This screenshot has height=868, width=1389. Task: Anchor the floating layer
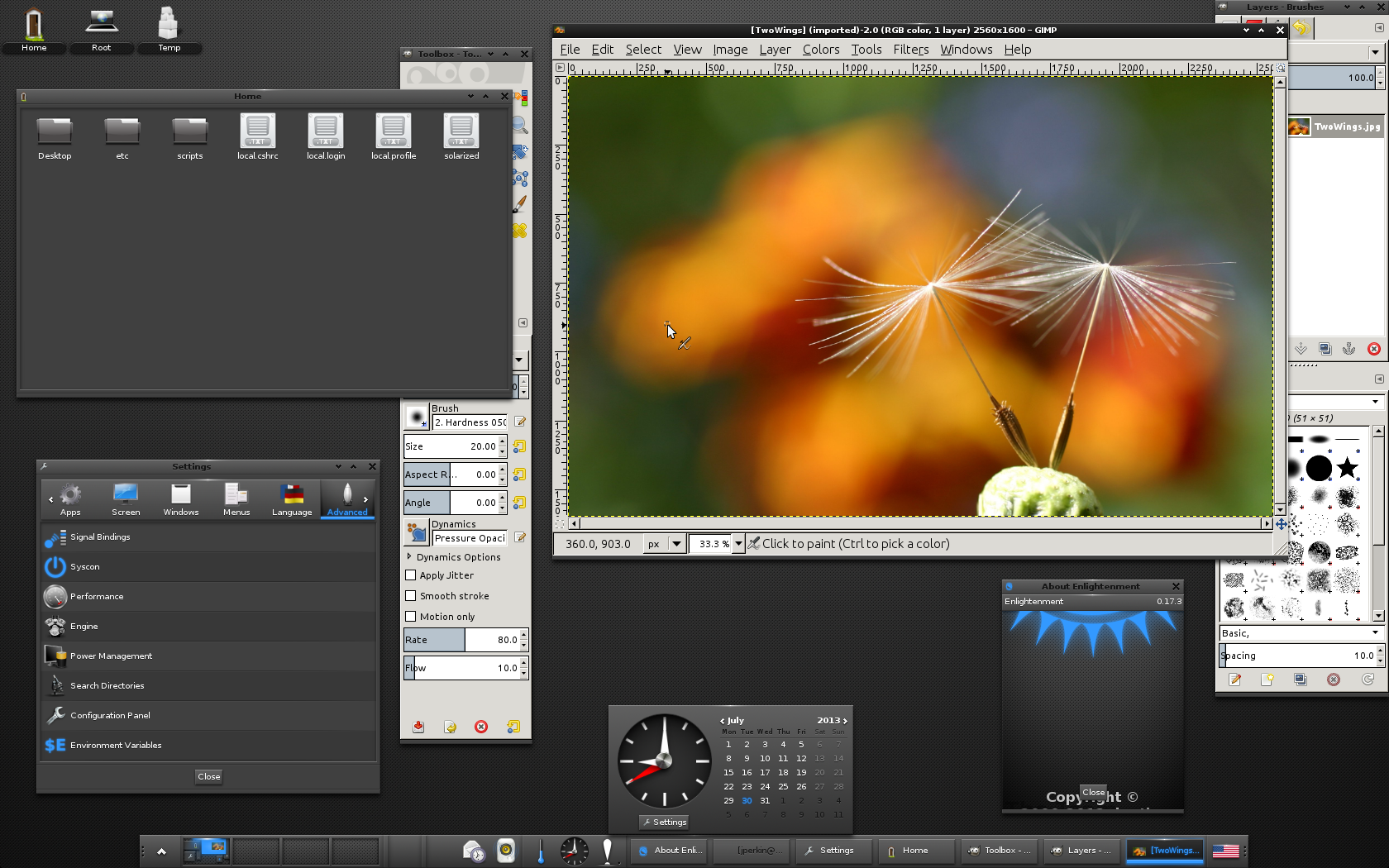1349,349
